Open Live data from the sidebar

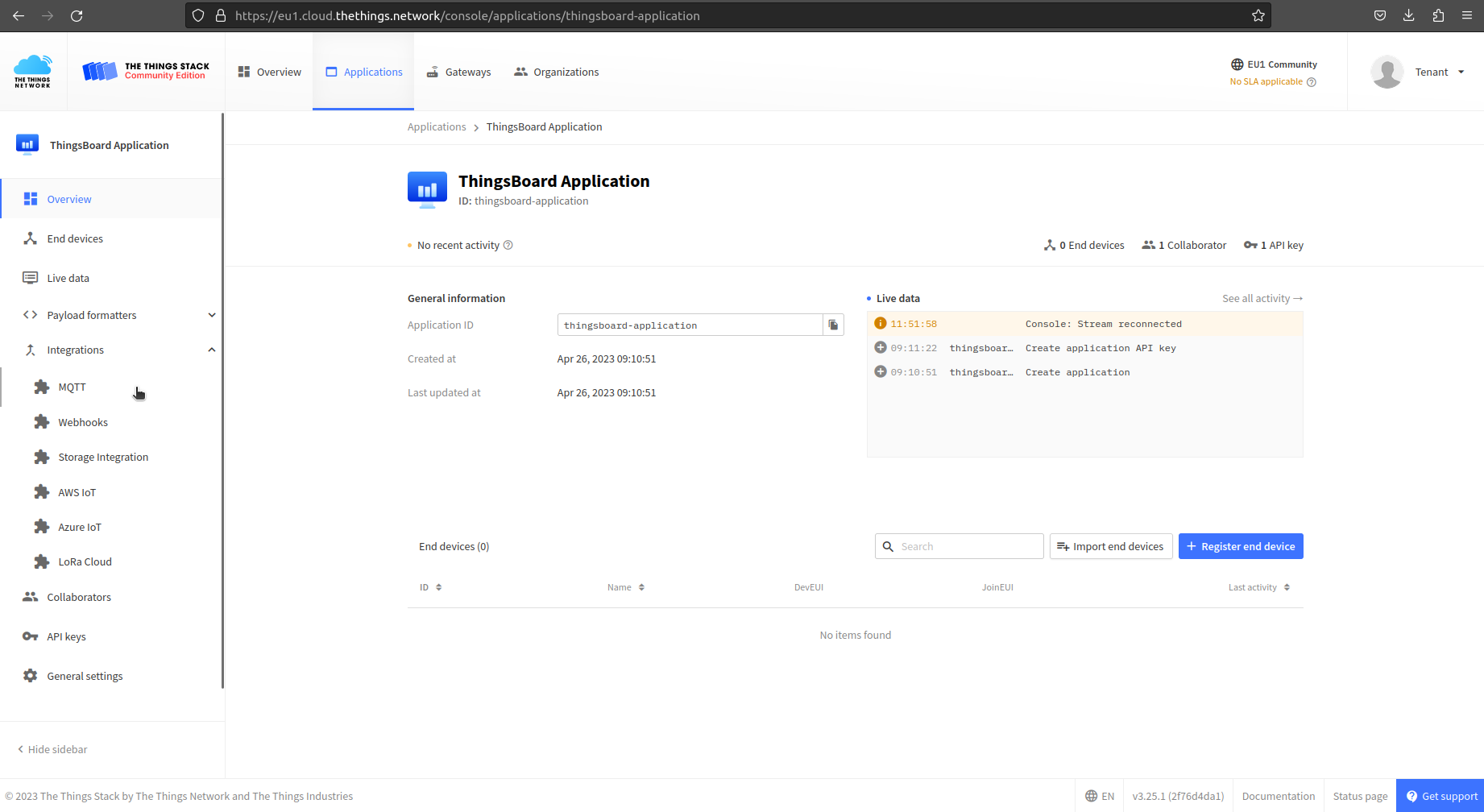tap(68, 277)
